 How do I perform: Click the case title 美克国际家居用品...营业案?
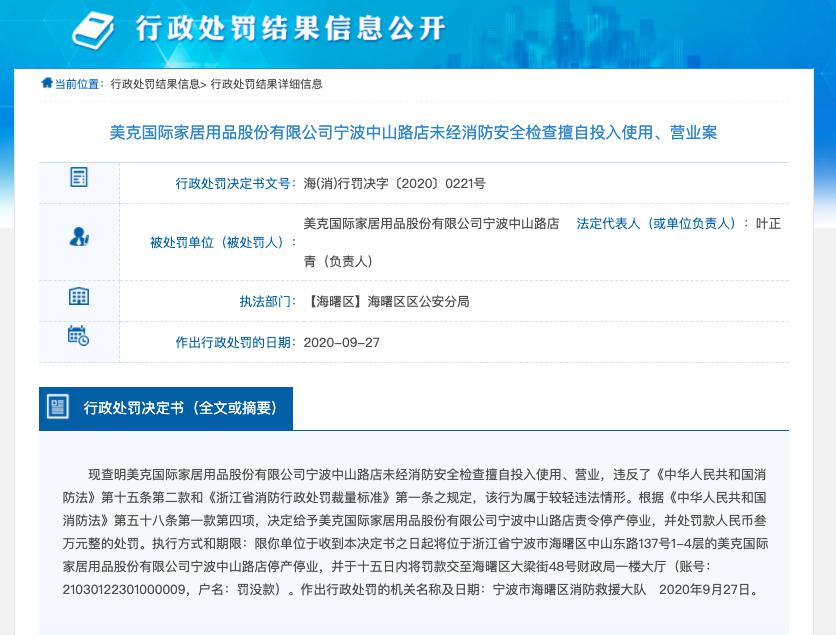point(413,132)
